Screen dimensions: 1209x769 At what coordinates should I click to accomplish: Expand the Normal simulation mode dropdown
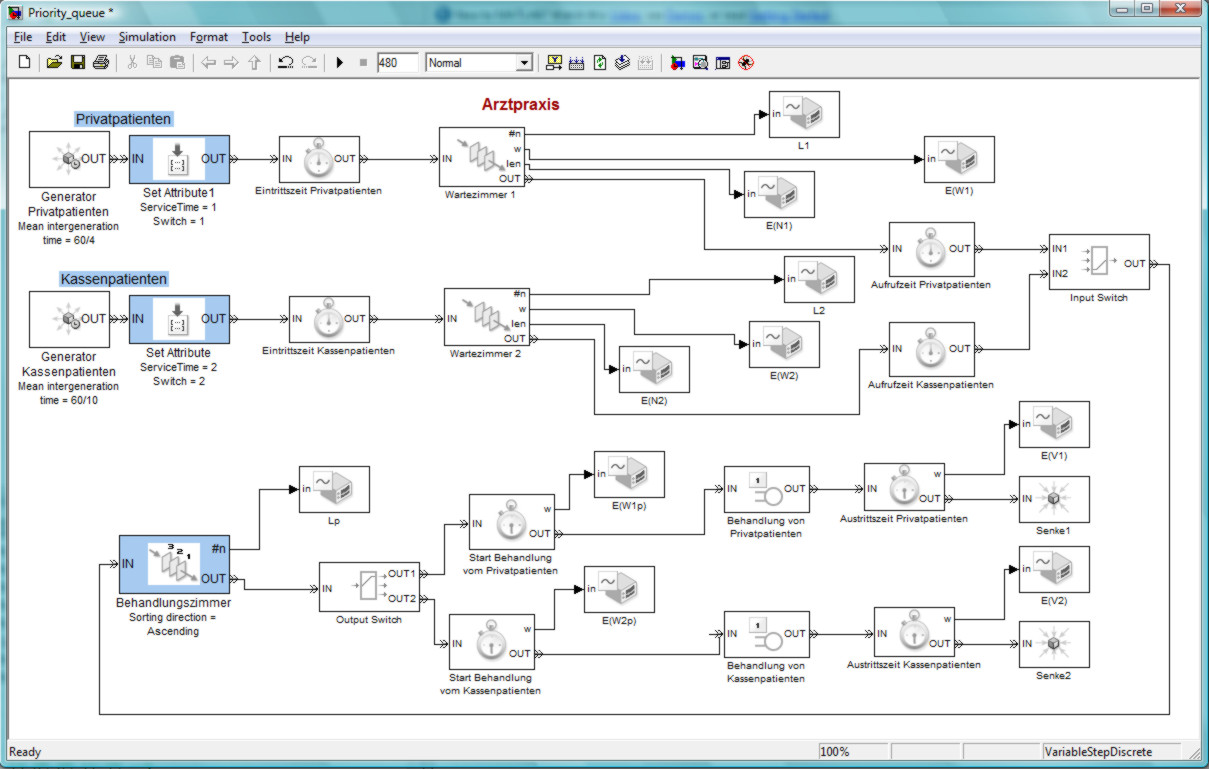[x=523, y=63]
